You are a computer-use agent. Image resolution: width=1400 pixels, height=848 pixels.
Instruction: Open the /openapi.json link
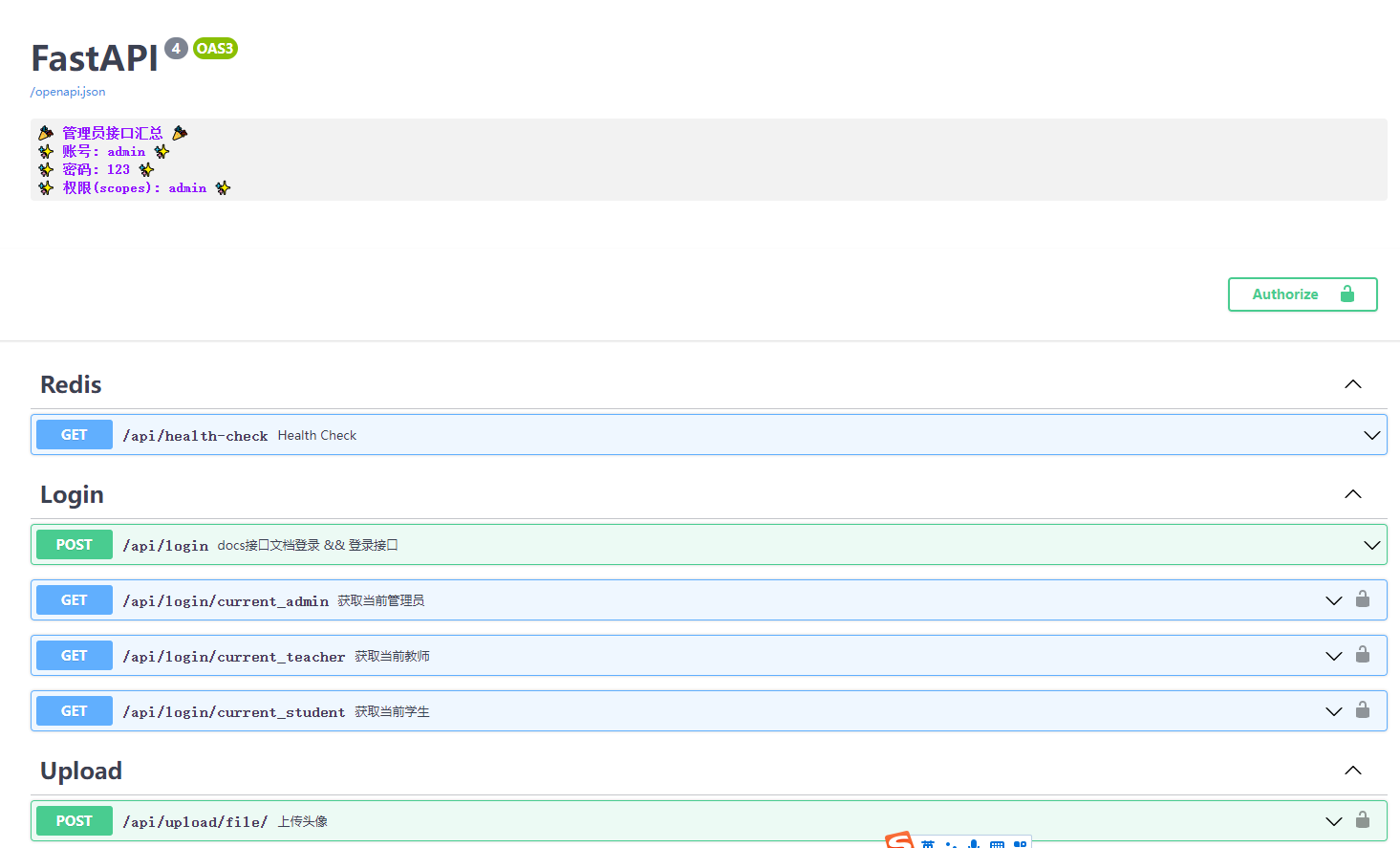point(67,91)
